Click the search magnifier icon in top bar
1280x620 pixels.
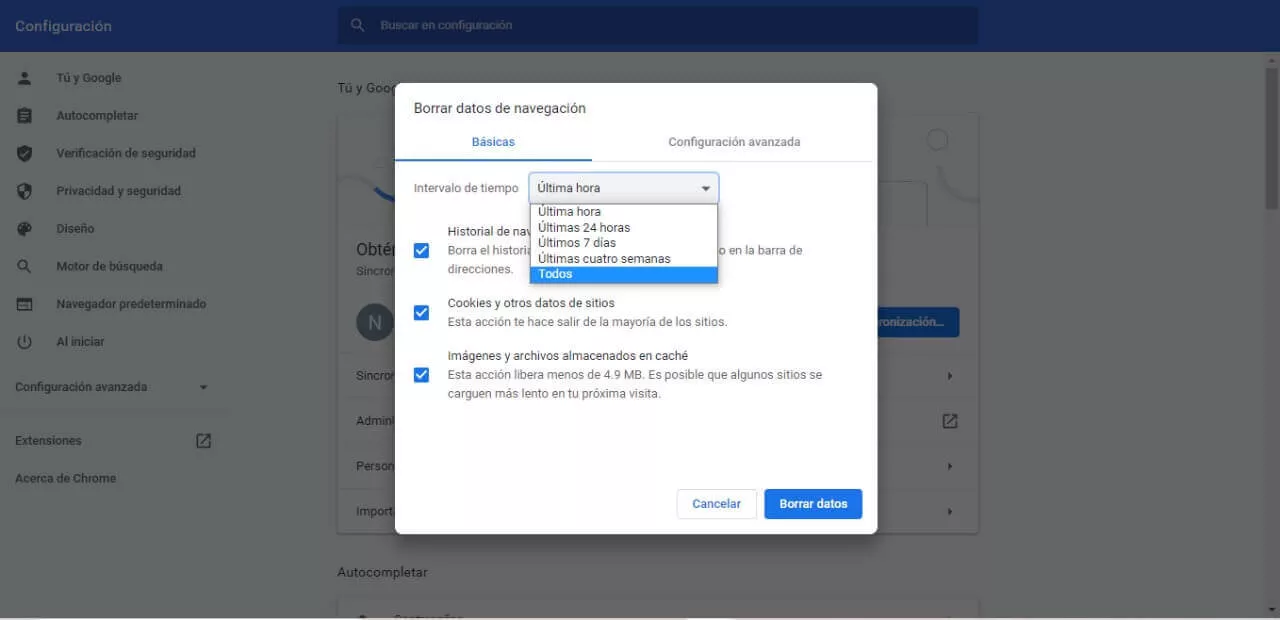point(357,25)
